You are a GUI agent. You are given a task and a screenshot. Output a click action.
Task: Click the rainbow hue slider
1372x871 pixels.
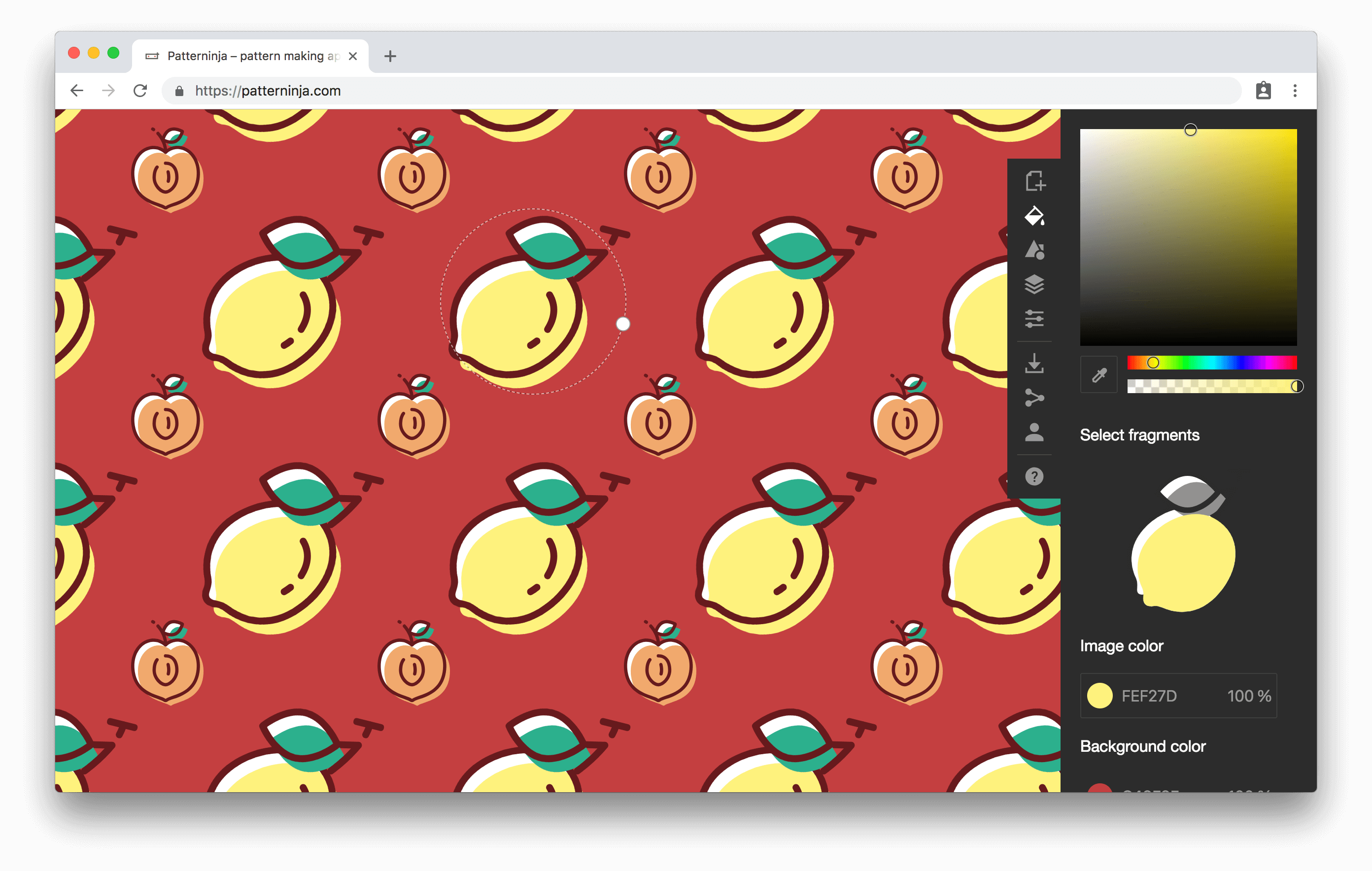tap(1211, 362)
